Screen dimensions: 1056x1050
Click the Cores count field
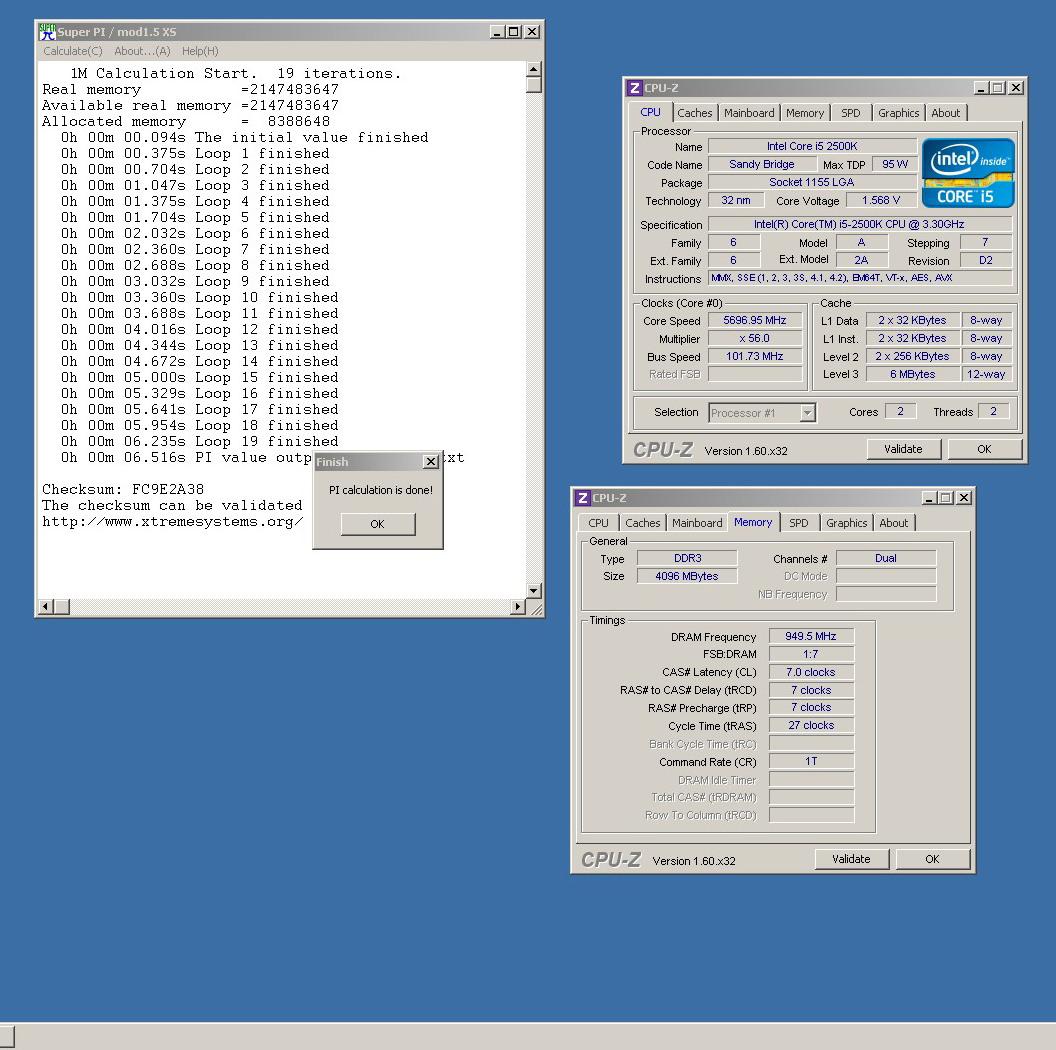[x=900, y=412]
